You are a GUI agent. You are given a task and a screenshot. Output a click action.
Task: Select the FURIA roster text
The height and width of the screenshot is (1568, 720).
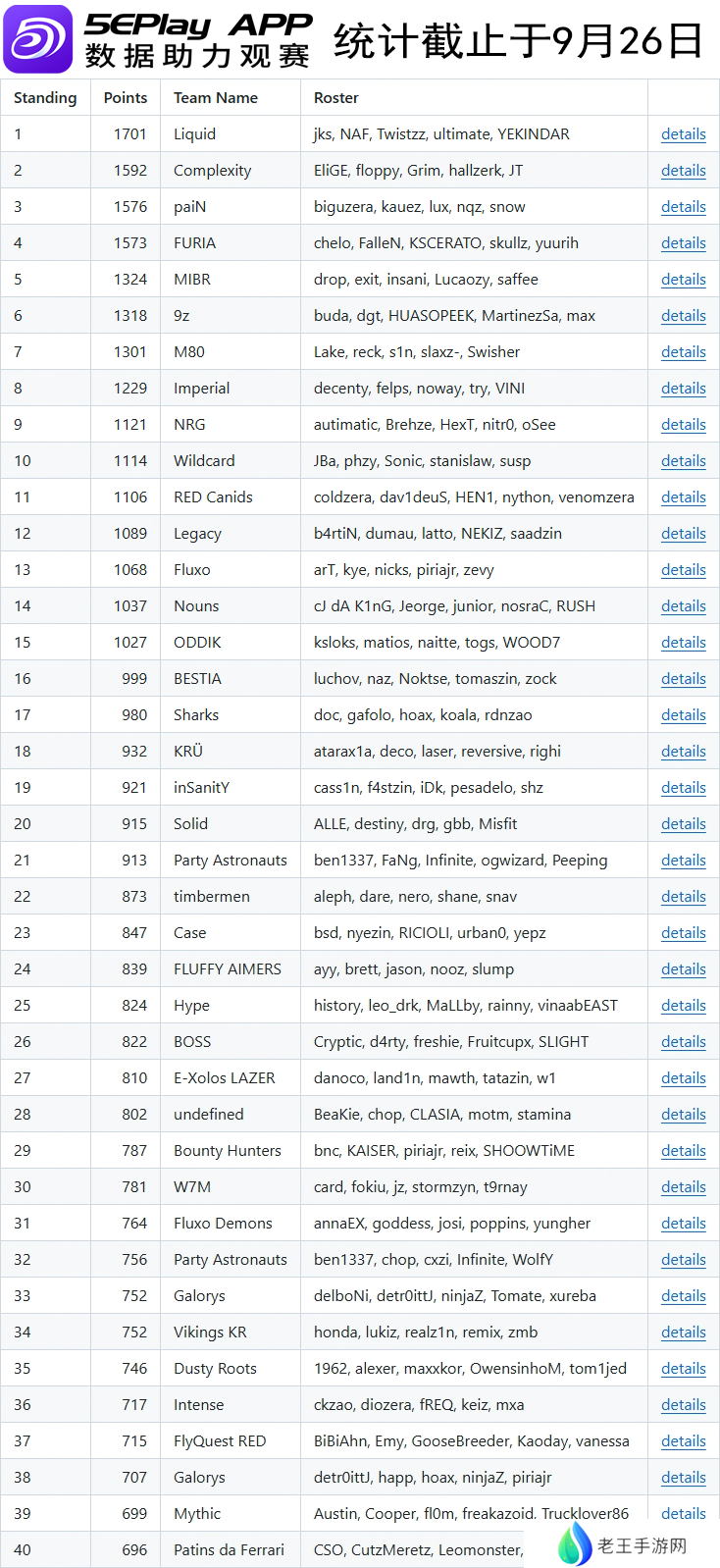coord(446,243)
